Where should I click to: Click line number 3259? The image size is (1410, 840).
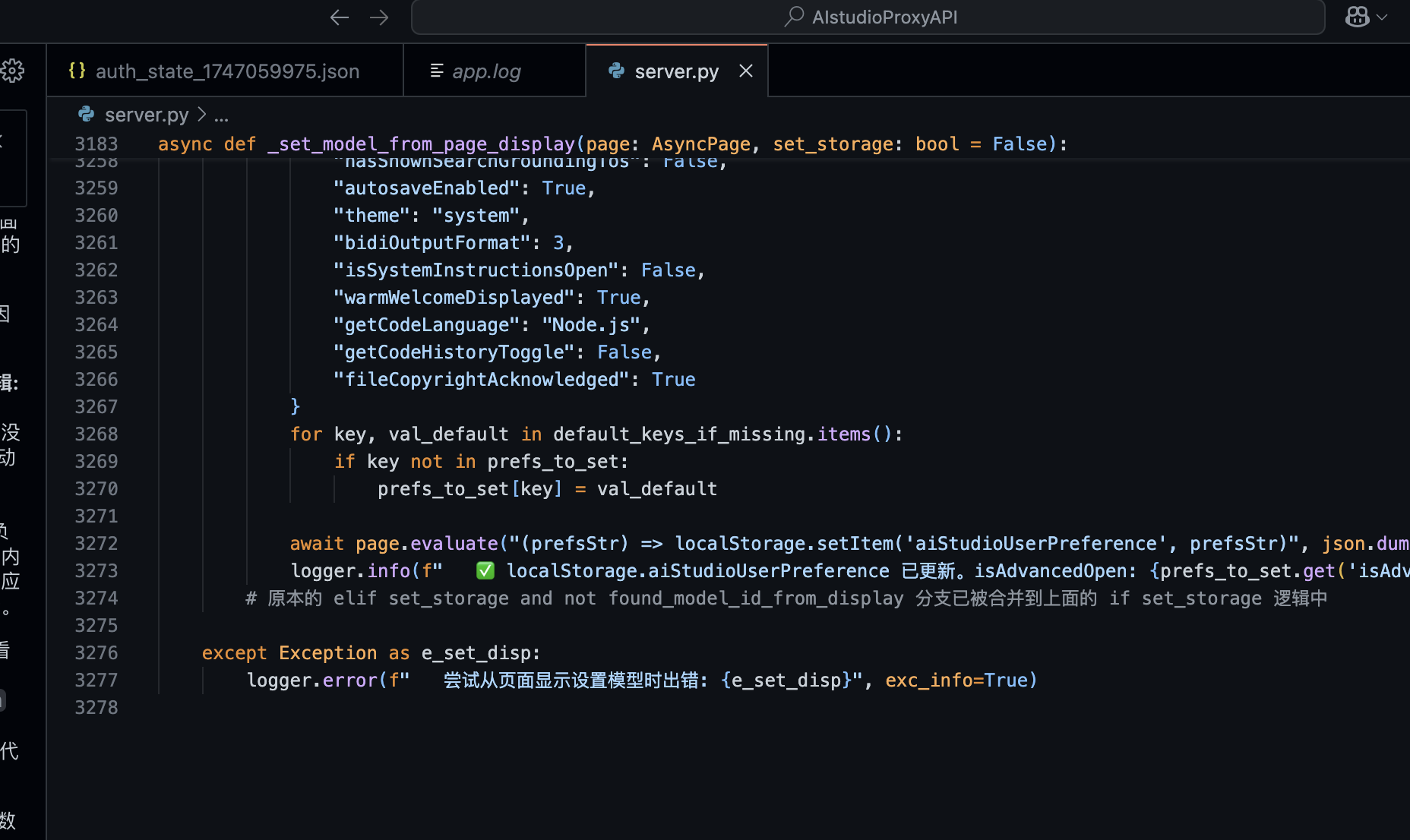(x=96, y=188)
